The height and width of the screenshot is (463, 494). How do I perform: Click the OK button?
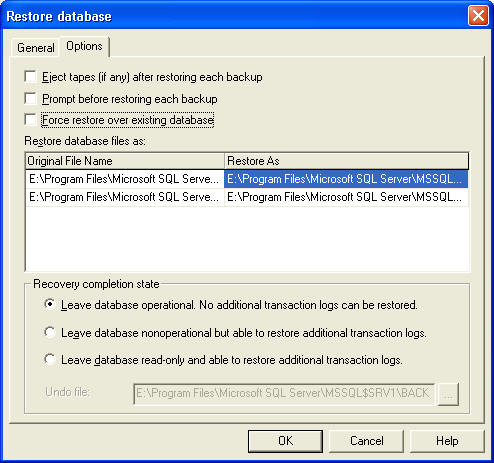[285, 441]
